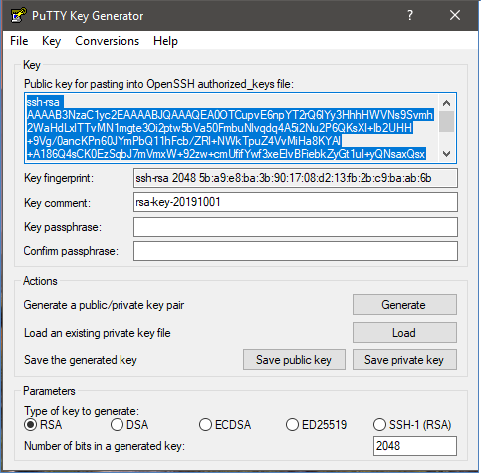This screenshot has height=474, width=481.
Task: Click the 'Confirm passphrase:' label
Action: click(71, 251)
